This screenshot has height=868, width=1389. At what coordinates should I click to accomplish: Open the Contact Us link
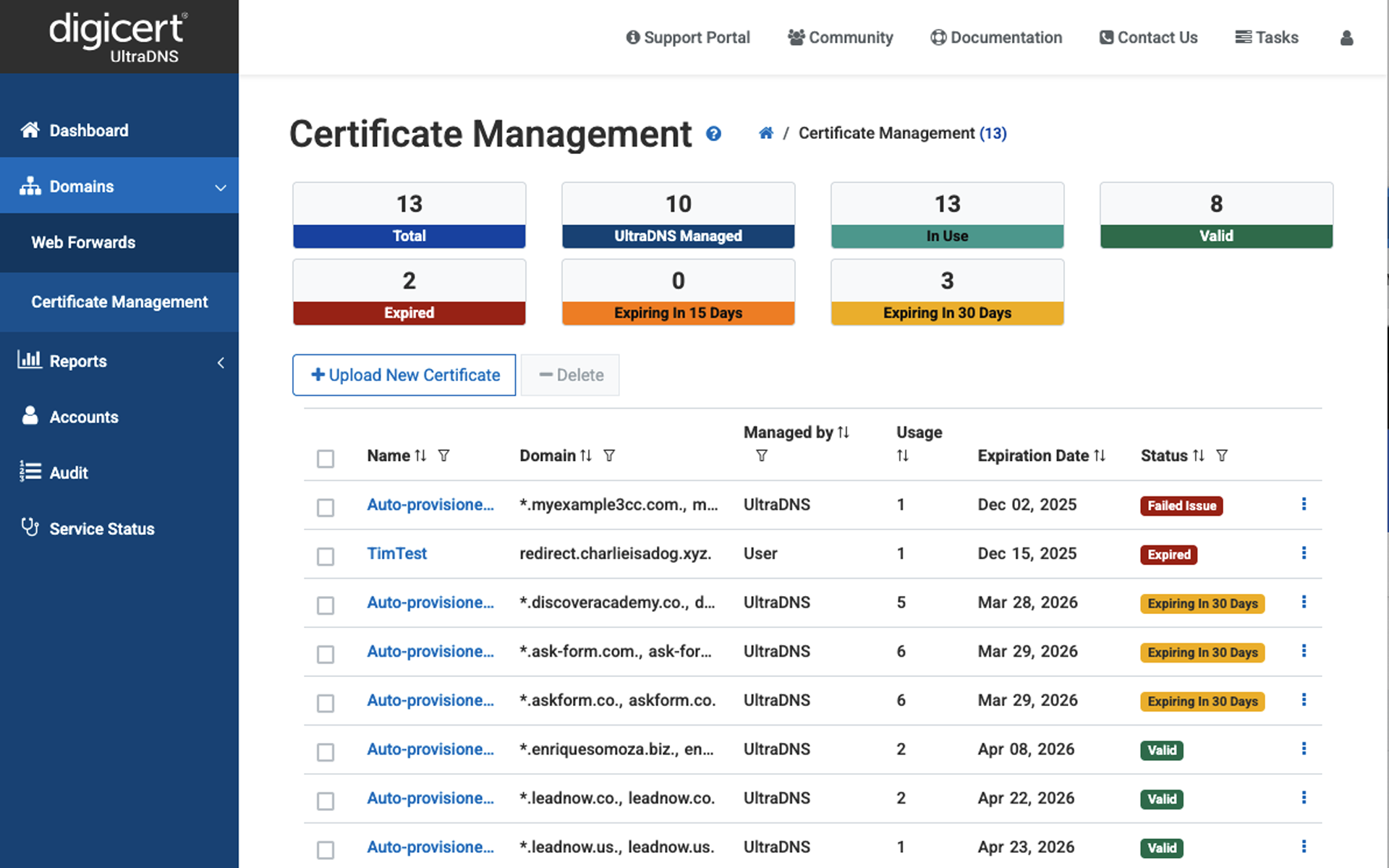(x=1148, y=38)
